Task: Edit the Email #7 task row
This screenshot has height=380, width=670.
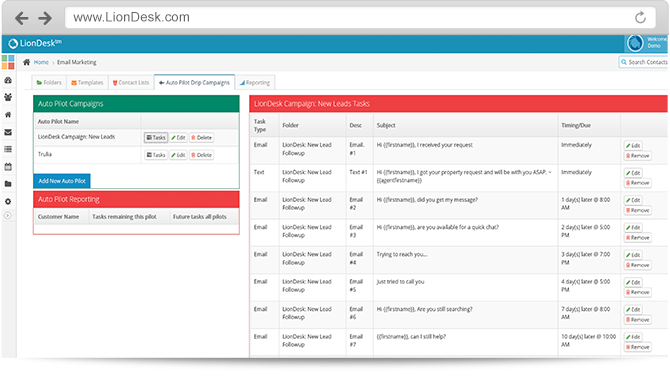Action: [x=633, y=337]
